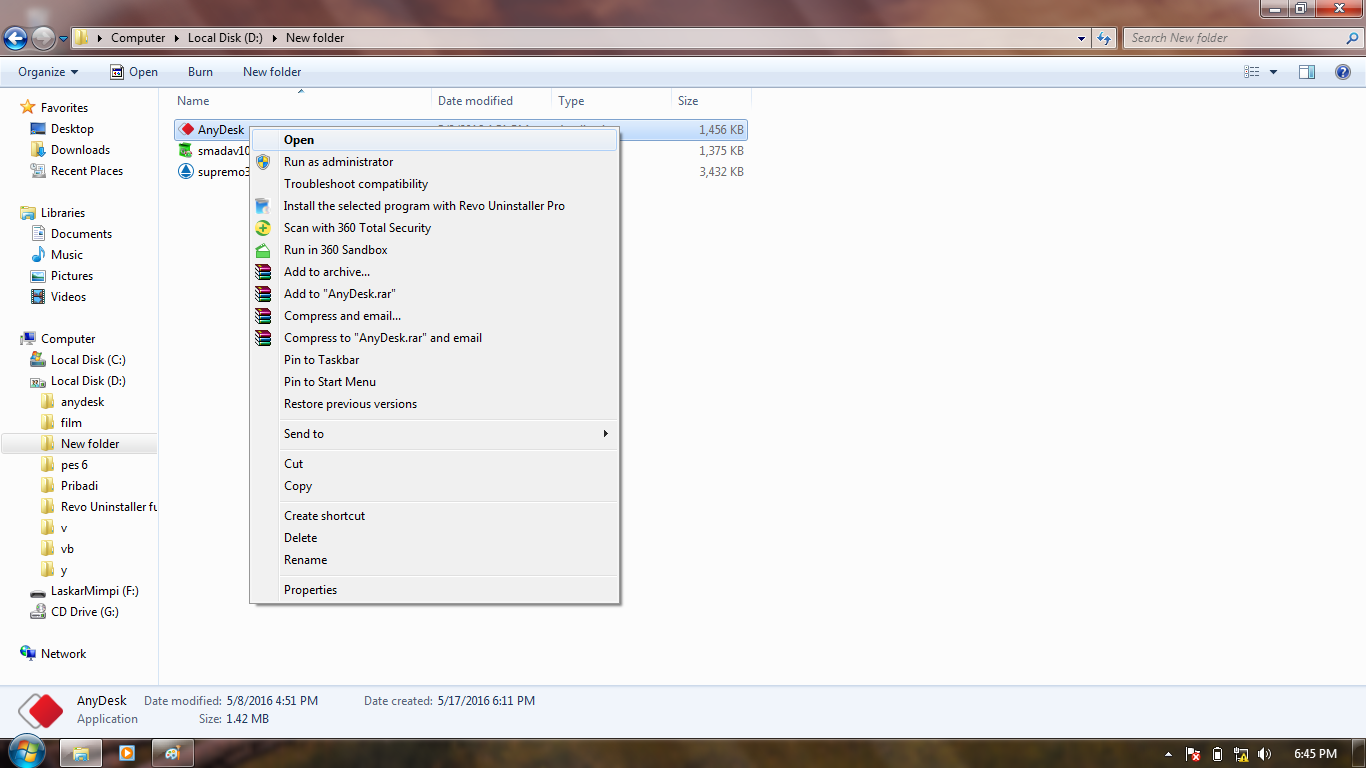The width and height of the screenshot is (1366, 768).
Task: Choose Pin to Taskbar
Action: 434,360
